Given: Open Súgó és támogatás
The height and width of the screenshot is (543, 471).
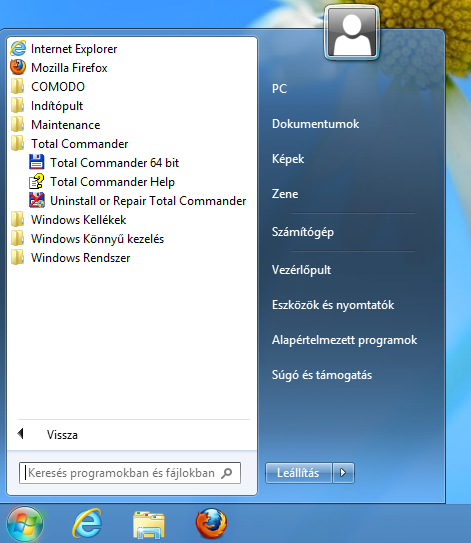Looking at the screenshot, I should click(322, 375).
